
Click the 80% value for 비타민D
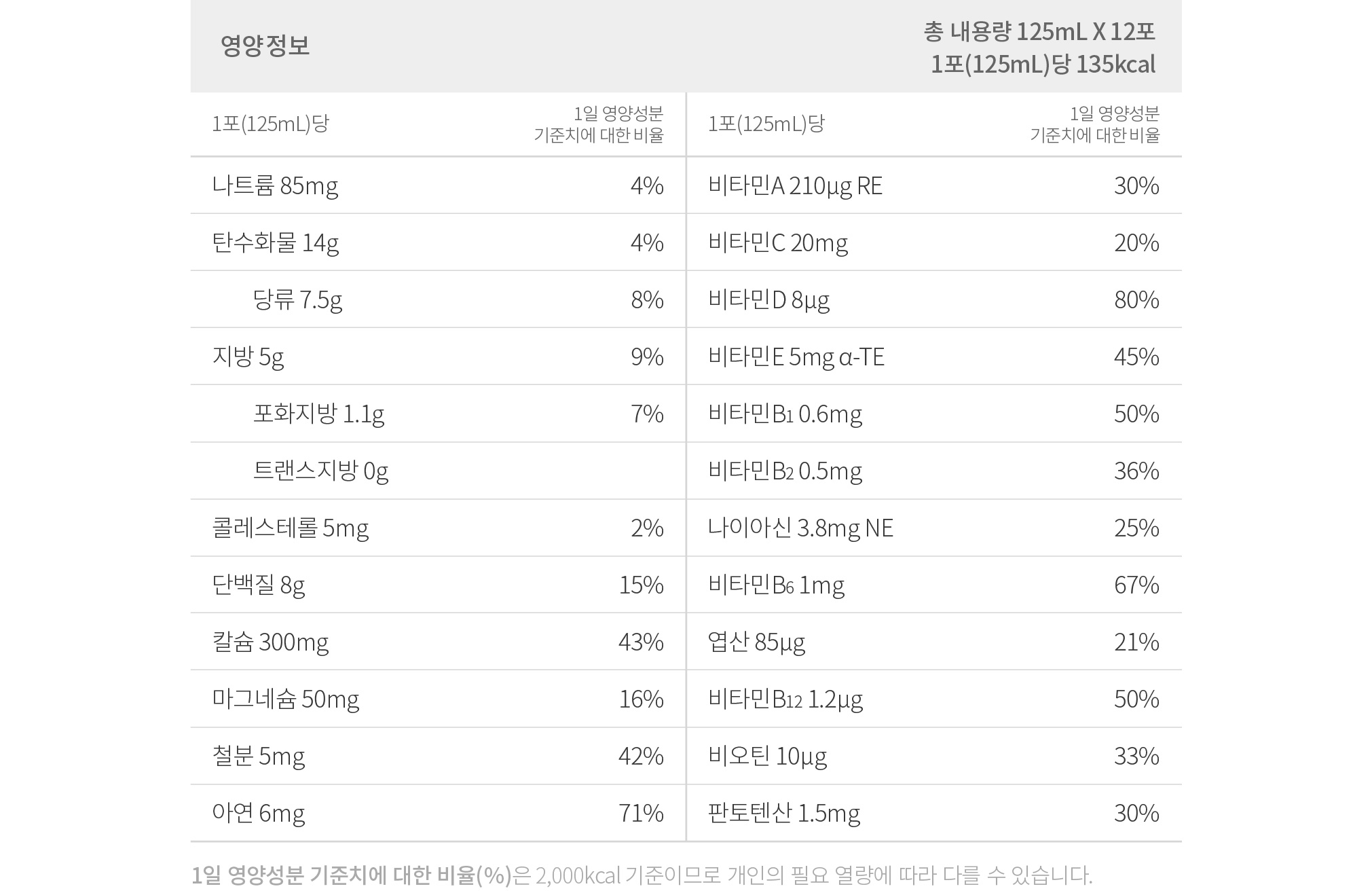coord(1136,299)
